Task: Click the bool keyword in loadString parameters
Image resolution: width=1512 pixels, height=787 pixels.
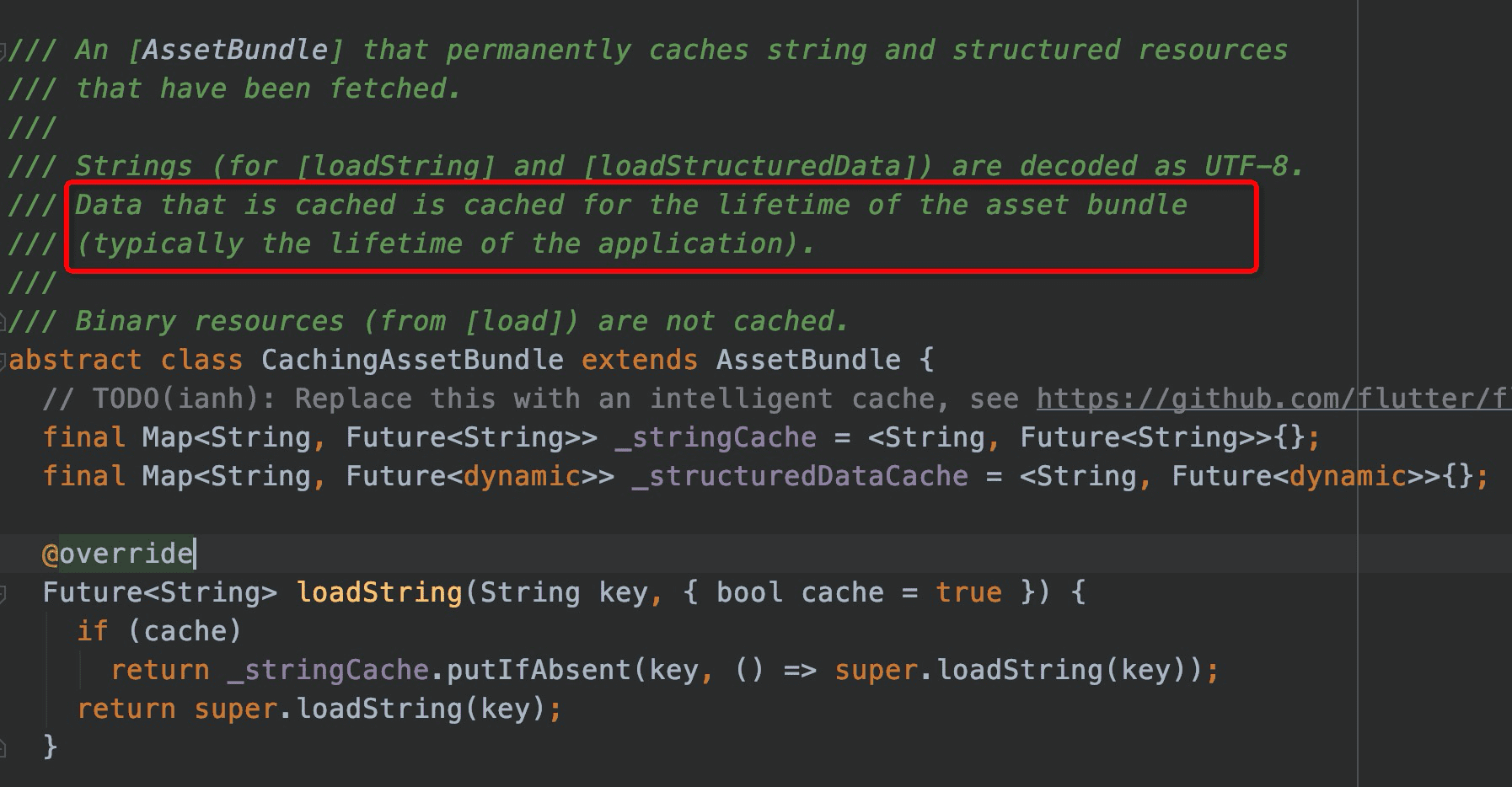Action: point(749,592)
